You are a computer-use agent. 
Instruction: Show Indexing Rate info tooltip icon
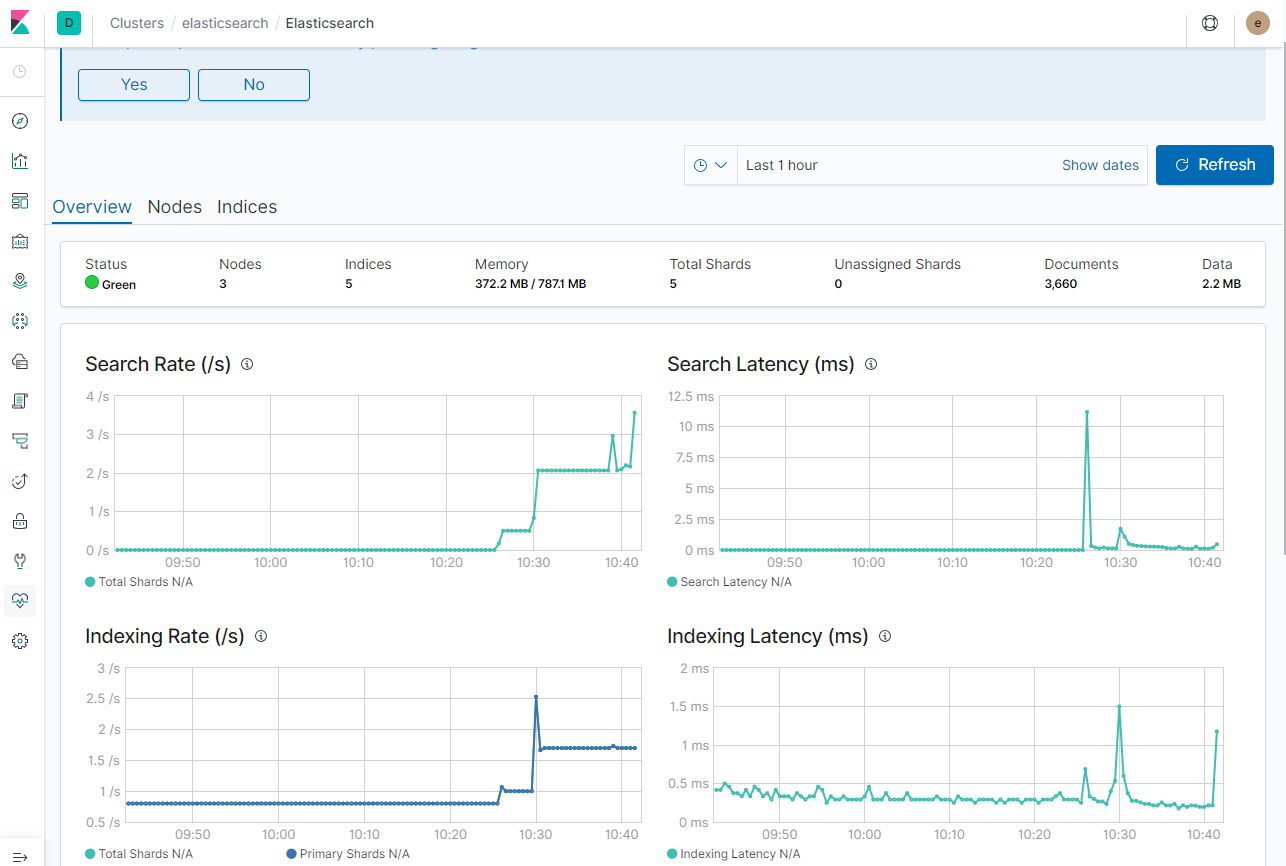point(261,636)
